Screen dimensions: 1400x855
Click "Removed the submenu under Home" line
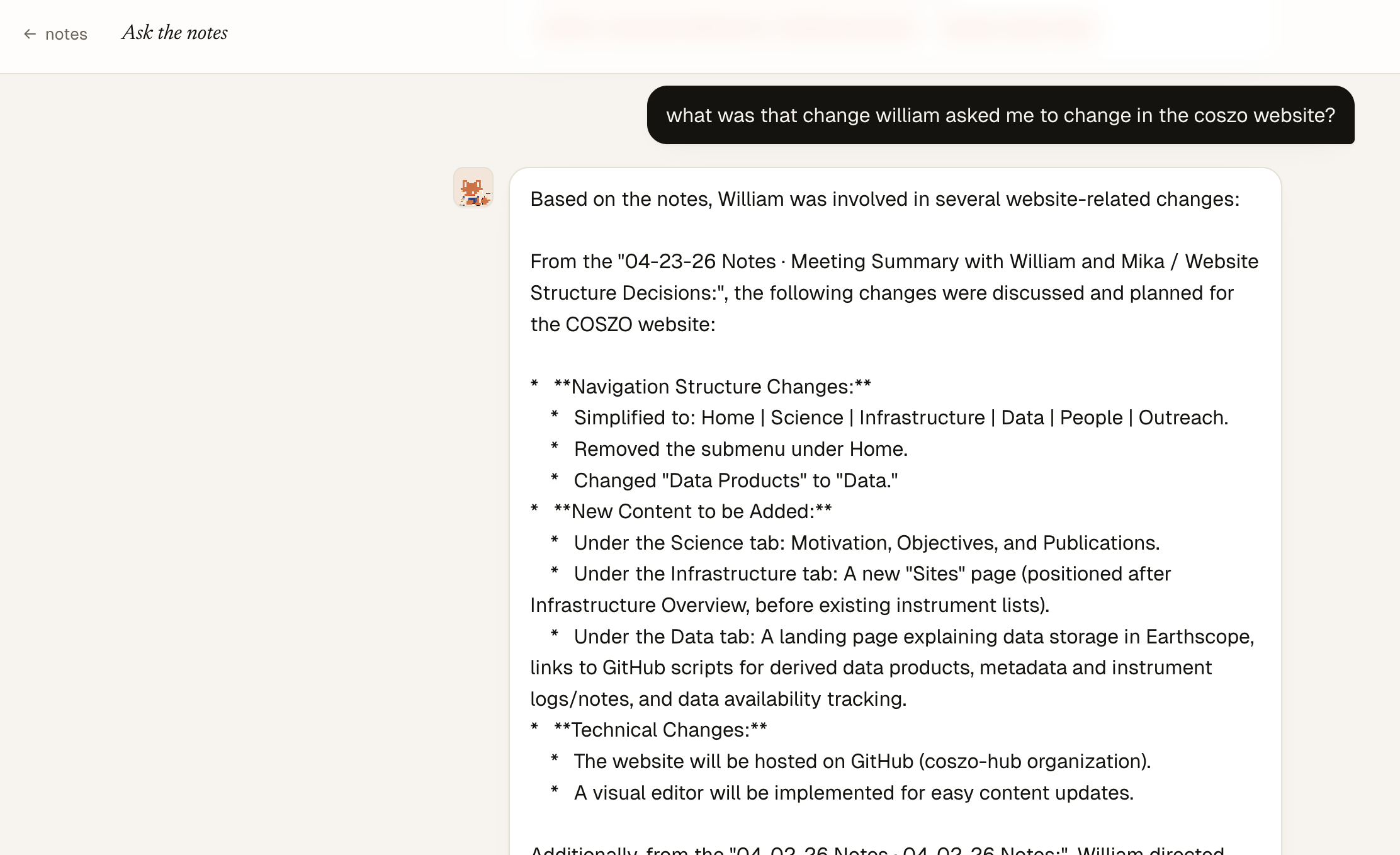click(x=740, y=449)
